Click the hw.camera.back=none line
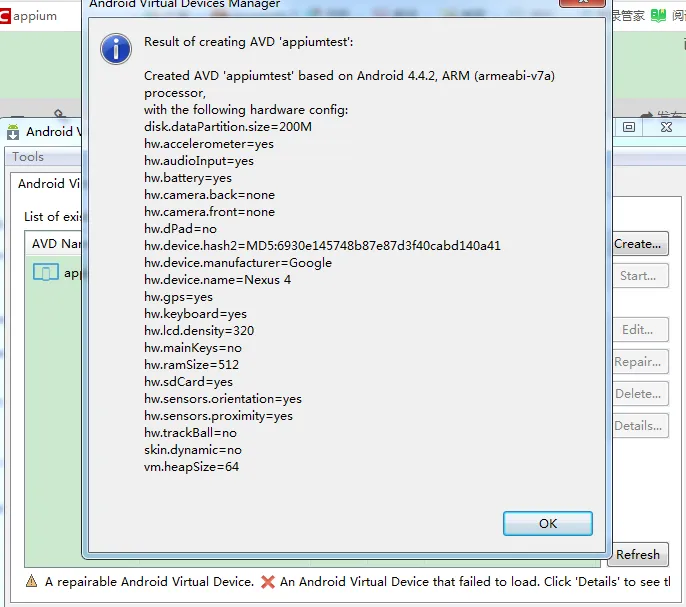The height and width of the screenshot is (607, 686). point(209,195)
